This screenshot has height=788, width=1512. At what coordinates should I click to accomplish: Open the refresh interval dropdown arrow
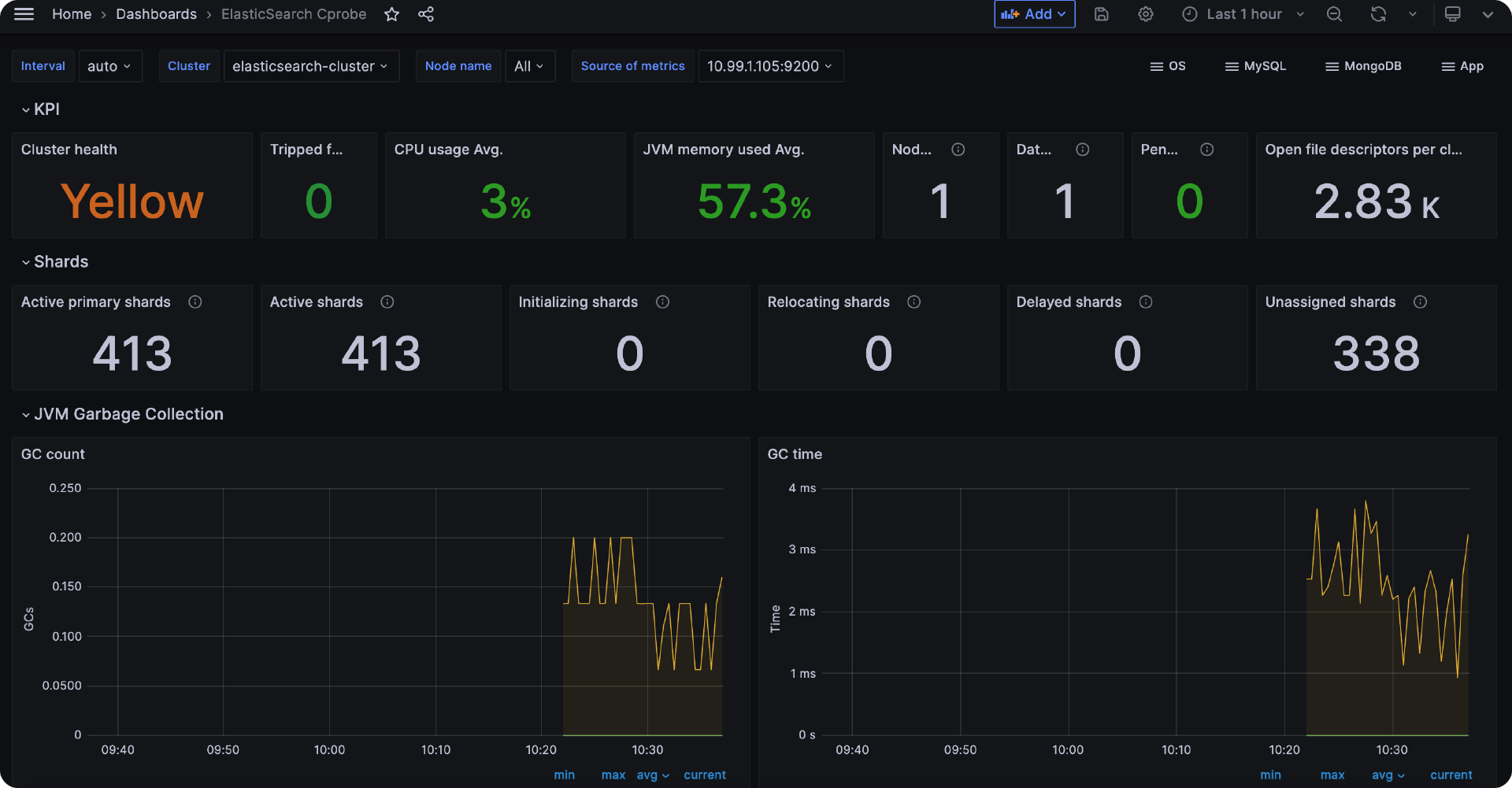click(x=1413, y=14)
